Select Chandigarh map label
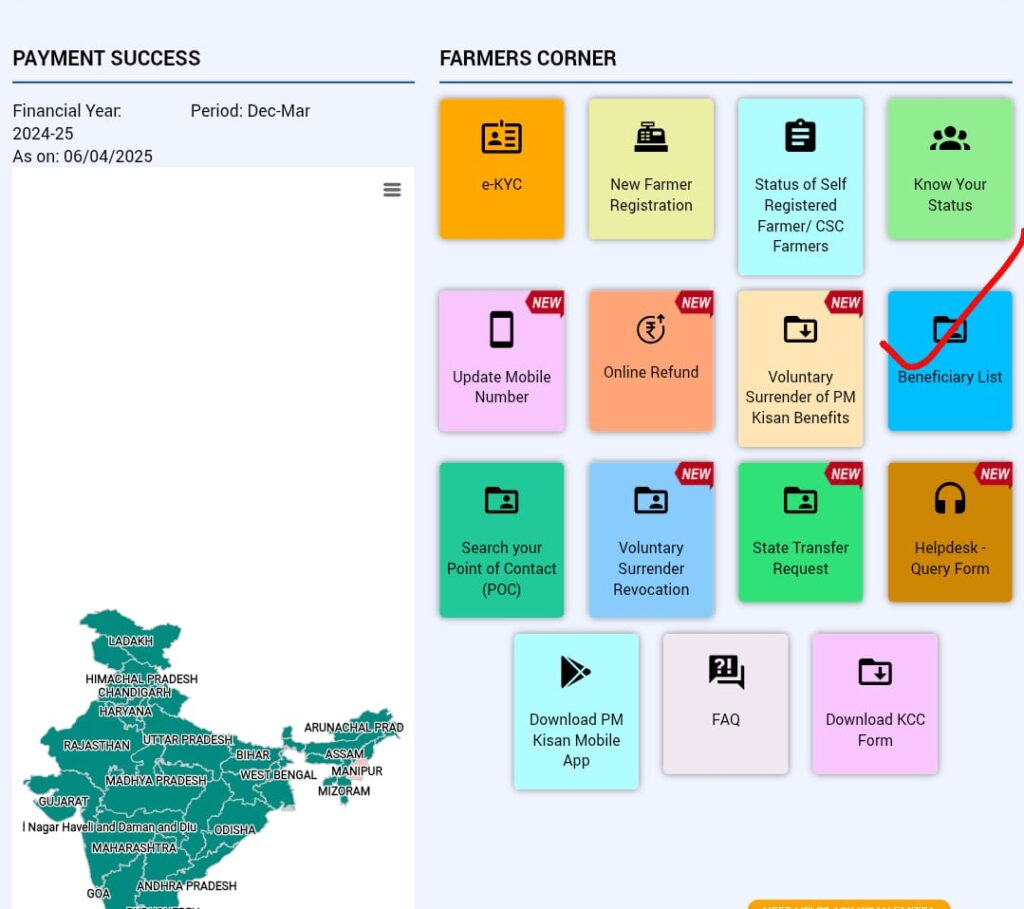Viewport: 1024px width, 909px height. tap(135, 692)
